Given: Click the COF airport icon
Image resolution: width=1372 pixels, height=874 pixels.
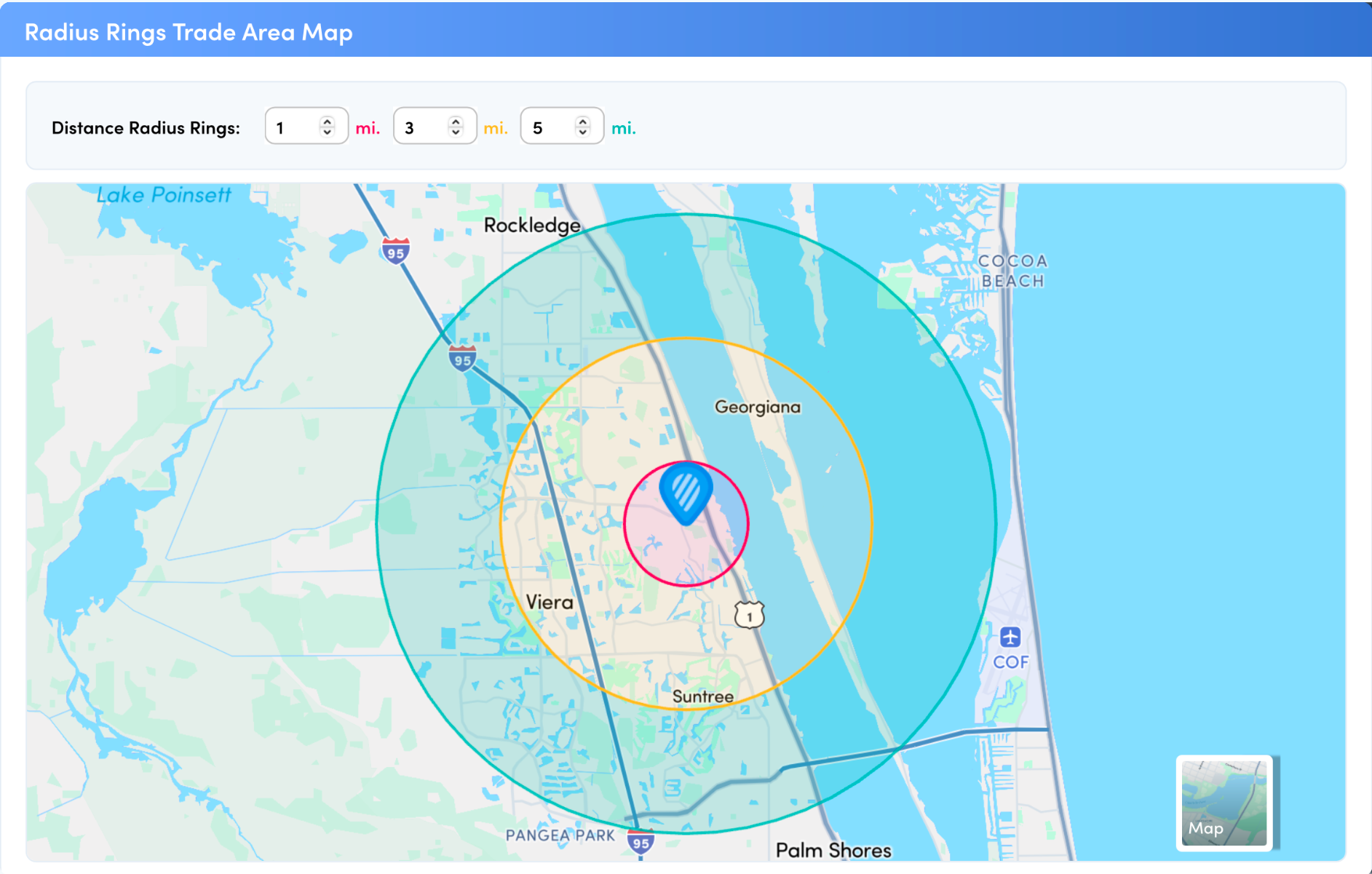Looking at the screenshot, I should 1010,637.
